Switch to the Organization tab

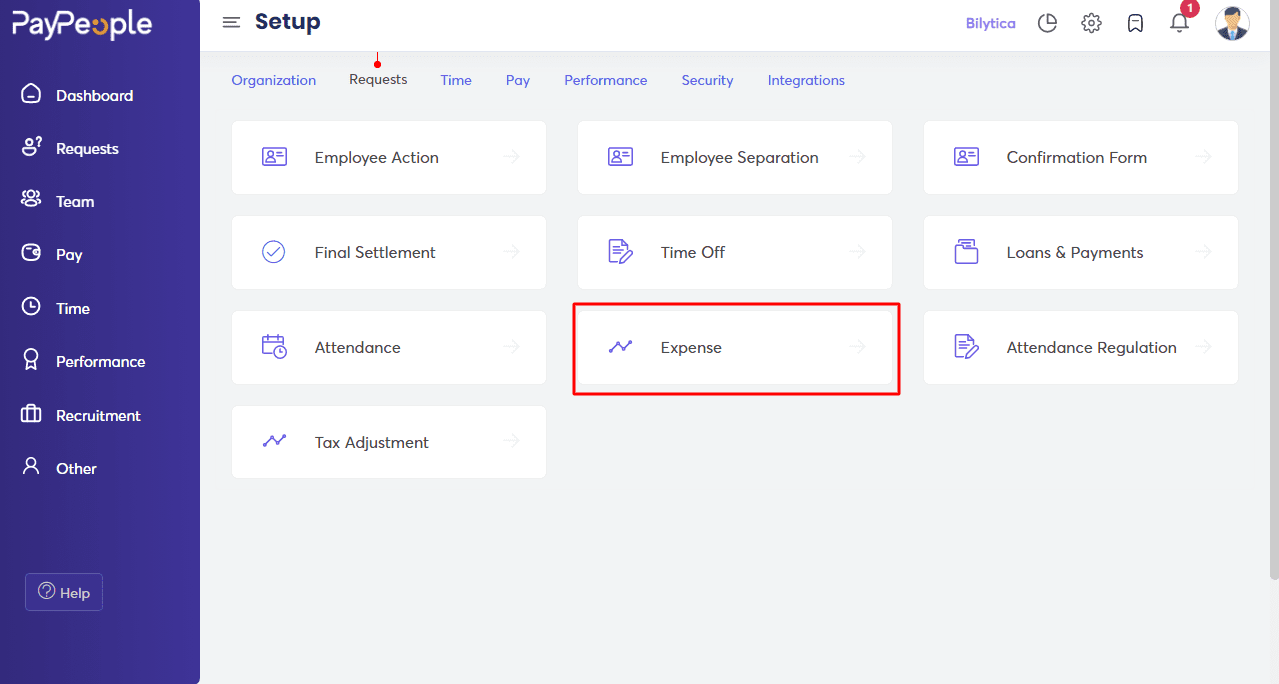point(274,80)
